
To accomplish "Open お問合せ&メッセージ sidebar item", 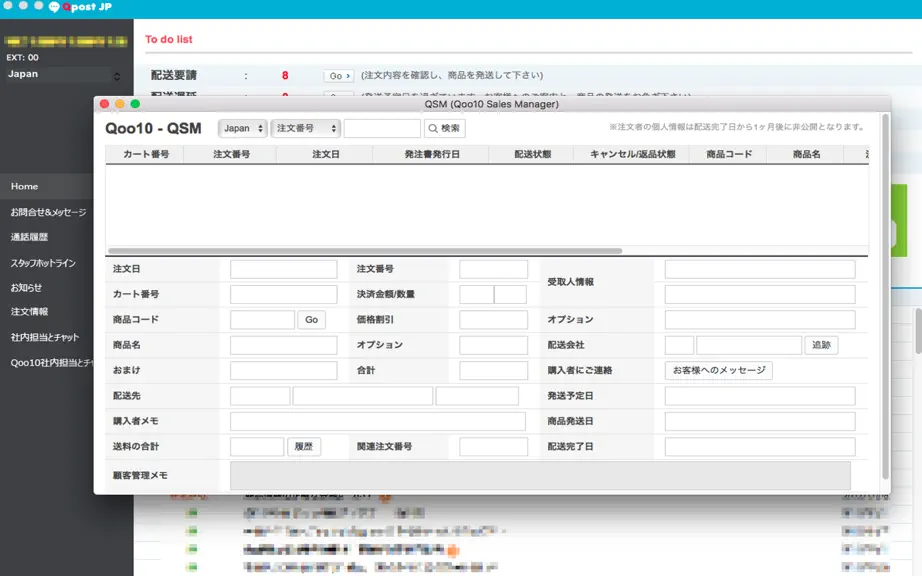I will 48,212.
